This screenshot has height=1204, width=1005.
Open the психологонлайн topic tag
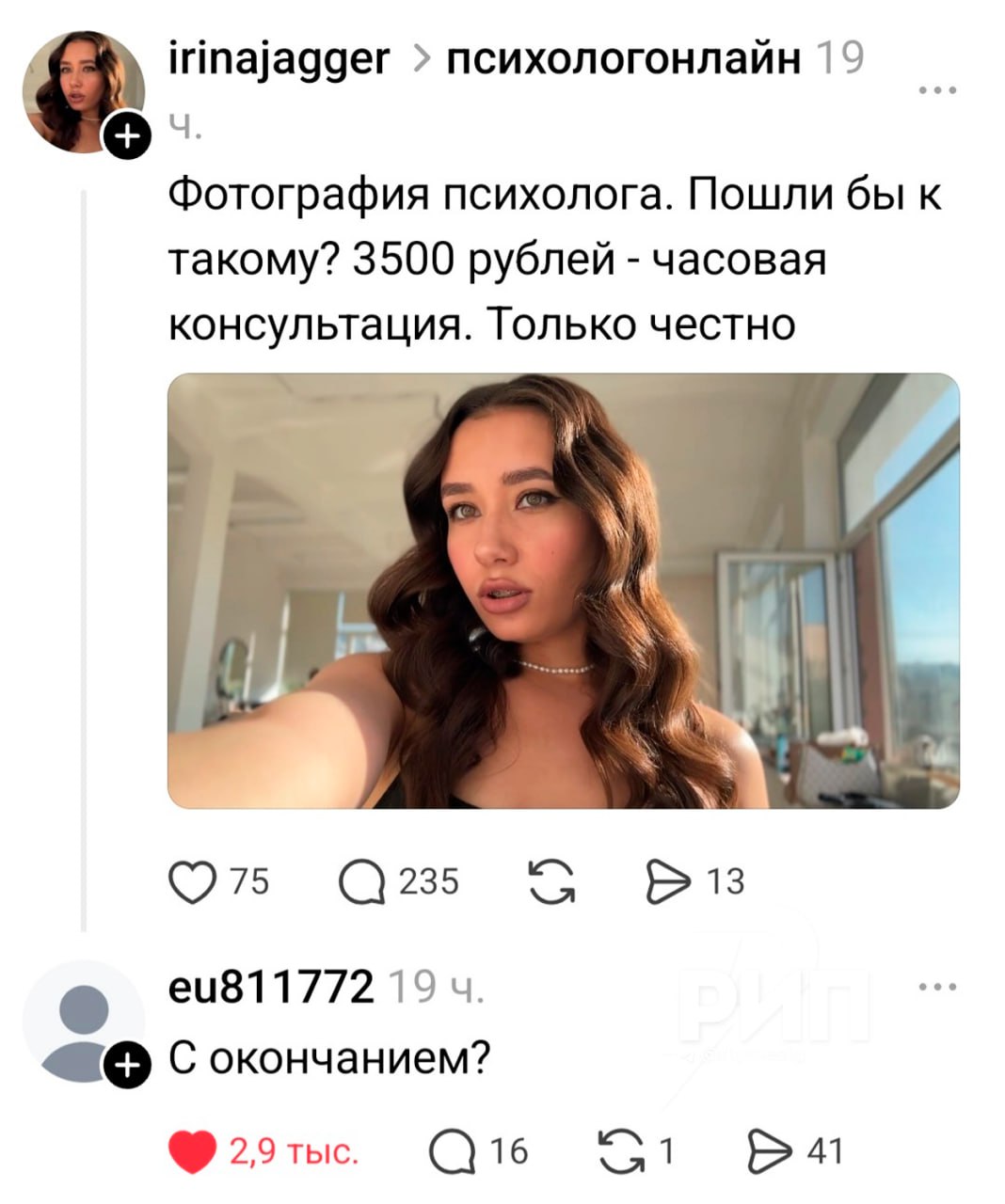point(623,60)
